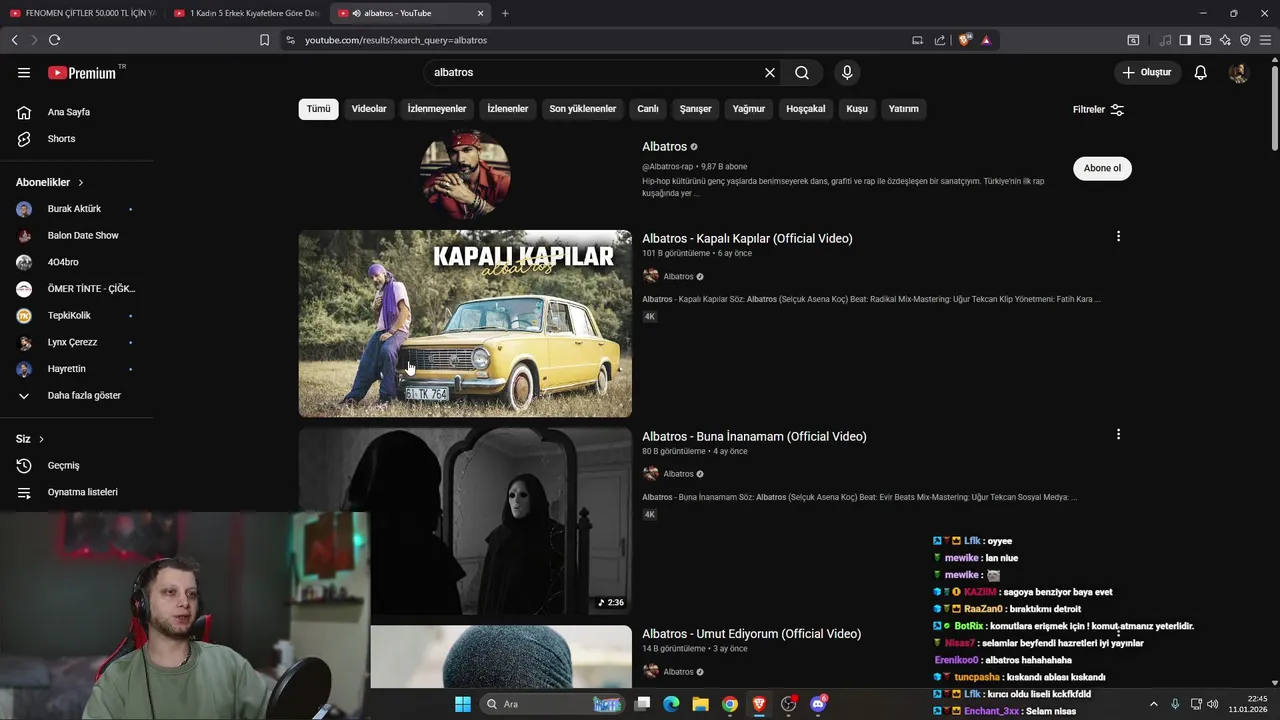Open Brave Shields lion icon
Image resolution: width=1280 pixels, height=720 pixels.
(964, 40)
